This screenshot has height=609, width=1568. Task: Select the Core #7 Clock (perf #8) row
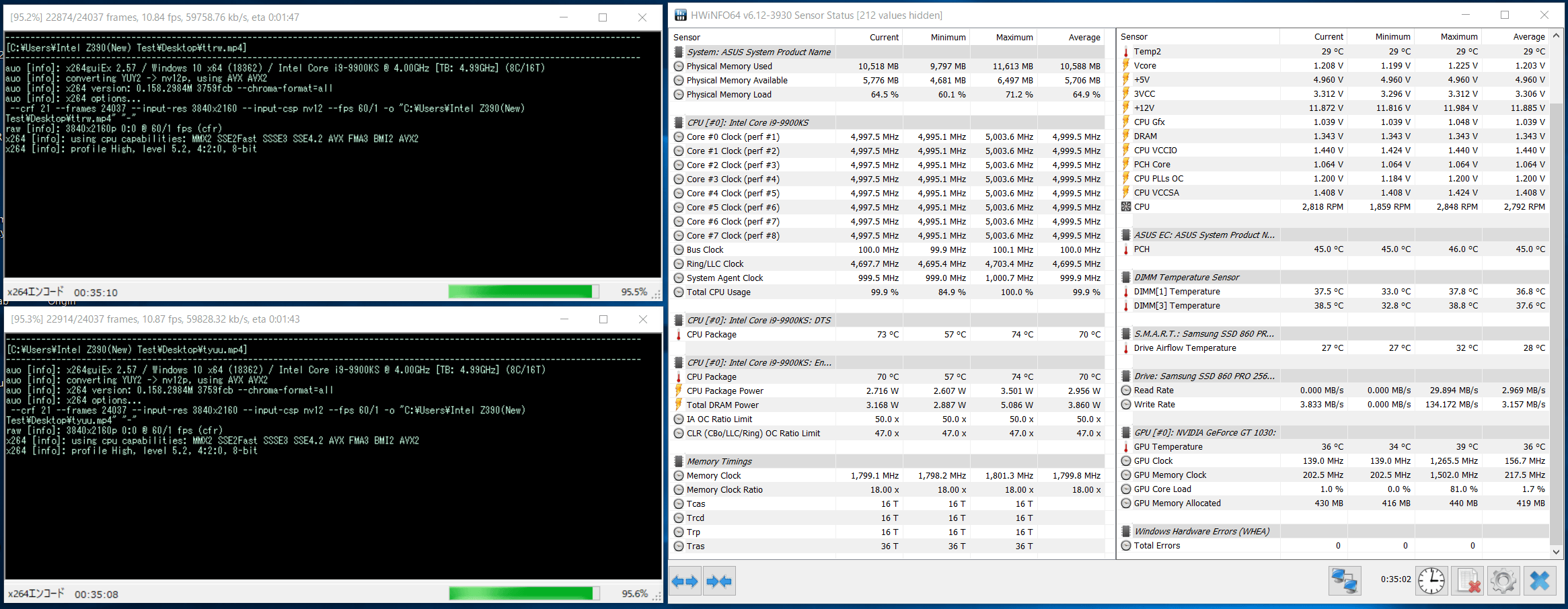tap(888, 235)
